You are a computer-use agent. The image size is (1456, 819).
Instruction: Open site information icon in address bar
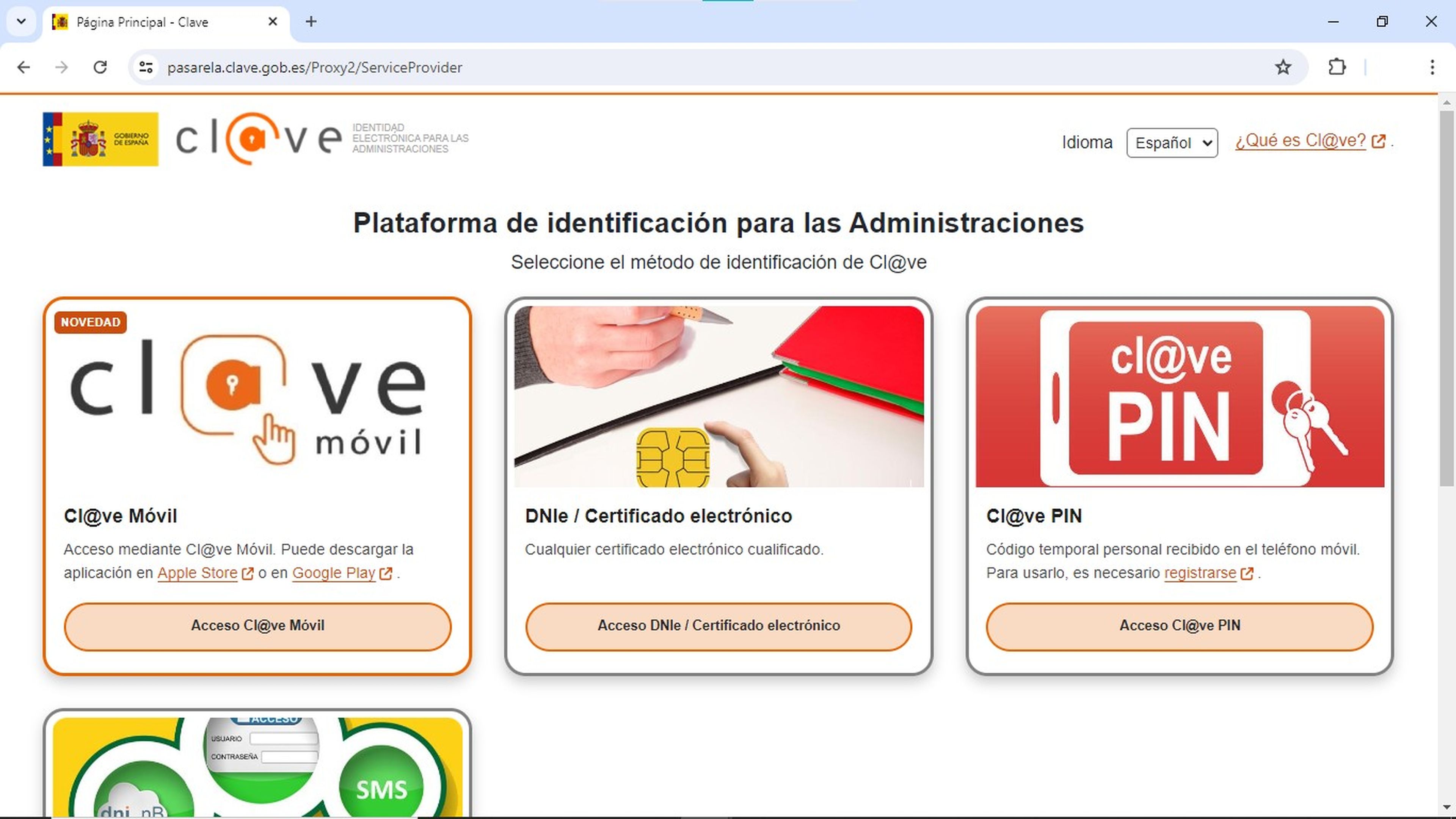pyautogui.click(x=146, y=67)
